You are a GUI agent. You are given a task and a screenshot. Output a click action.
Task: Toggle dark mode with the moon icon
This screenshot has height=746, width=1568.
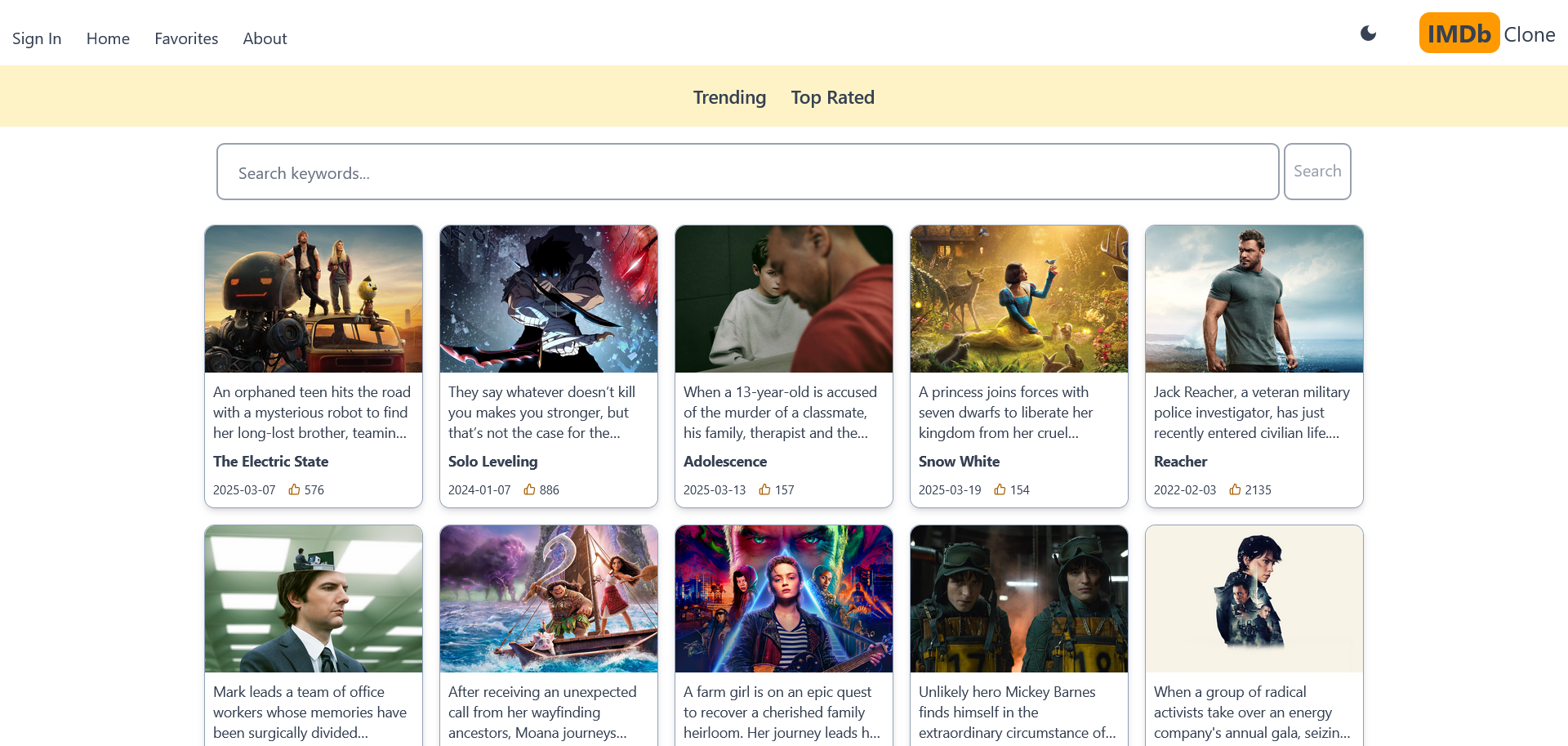[x=1369, y=34]
